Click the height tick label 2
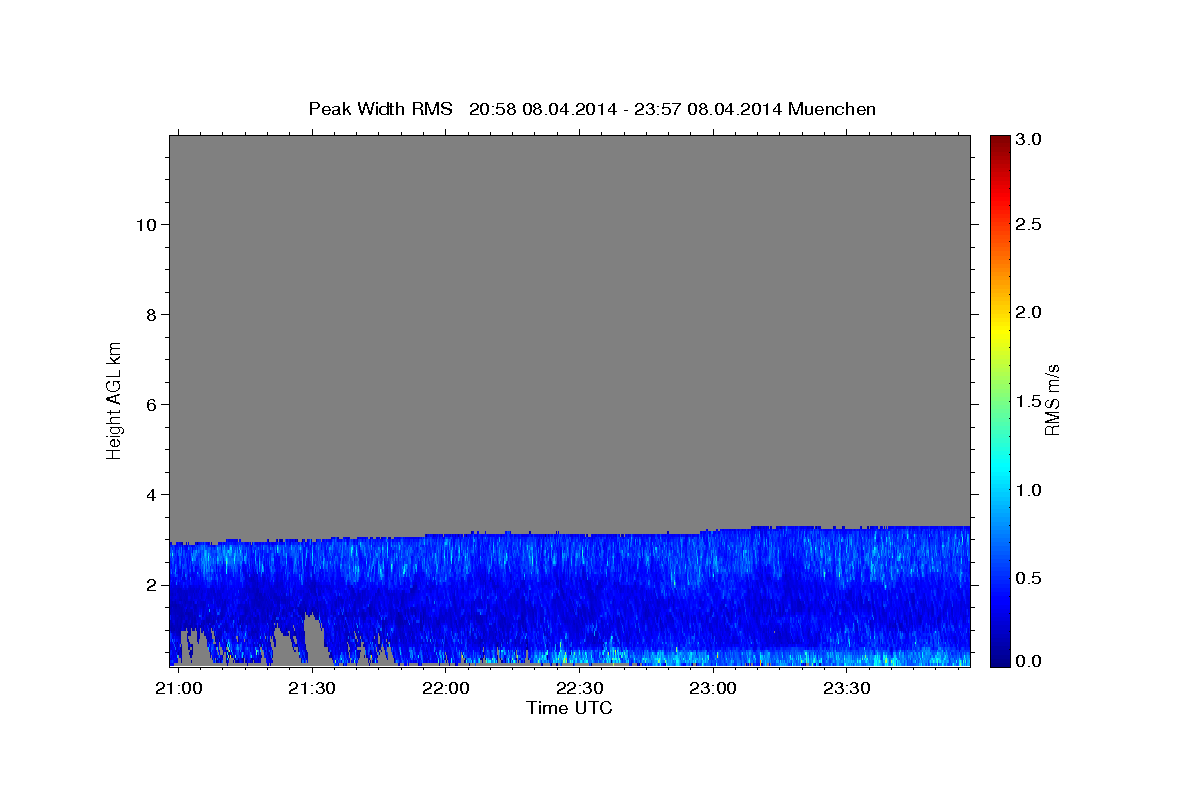This screenshot has width=1200, height=800. [x=152, y=585]
